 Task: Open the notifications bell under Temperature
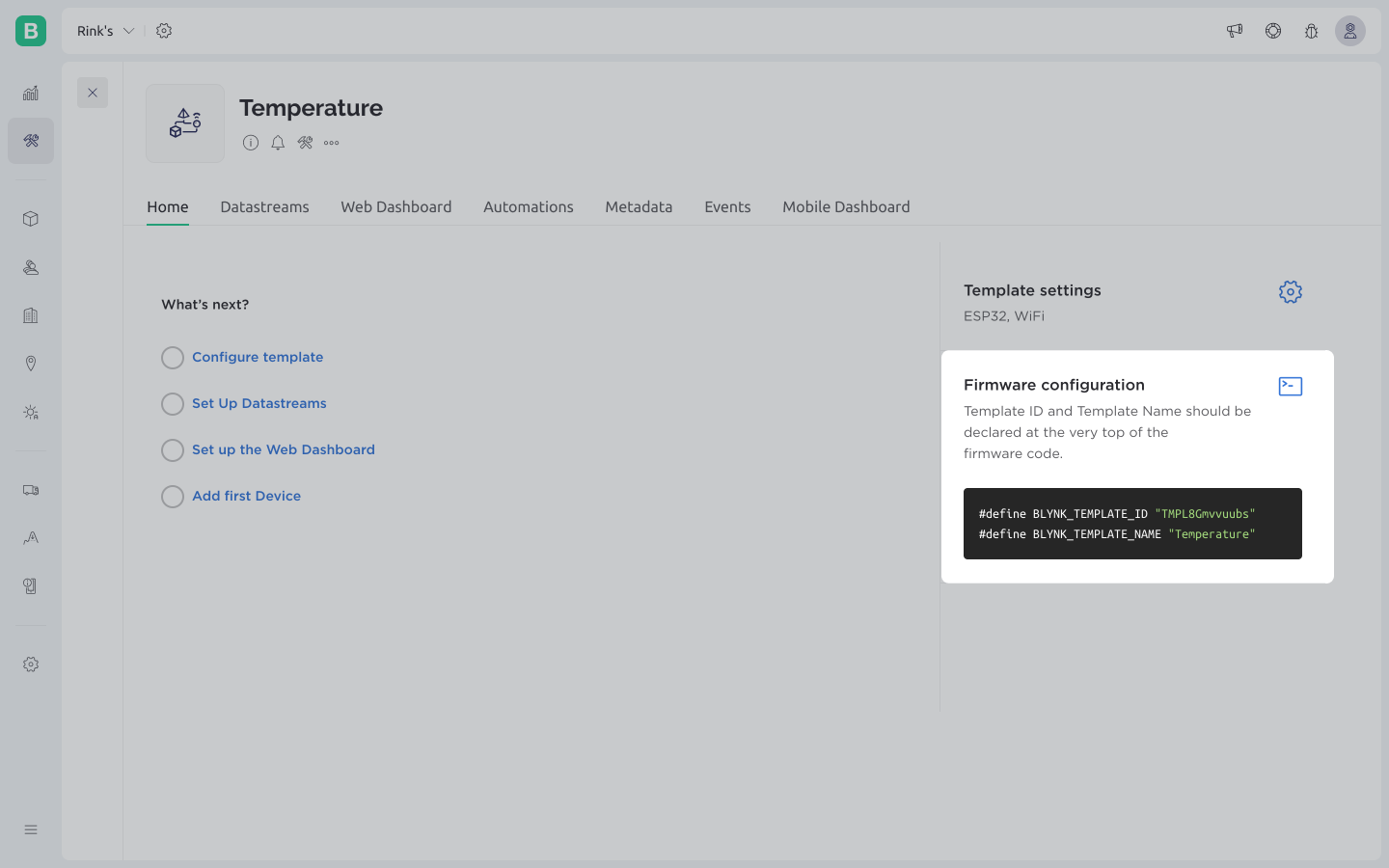tap(278, 143)
